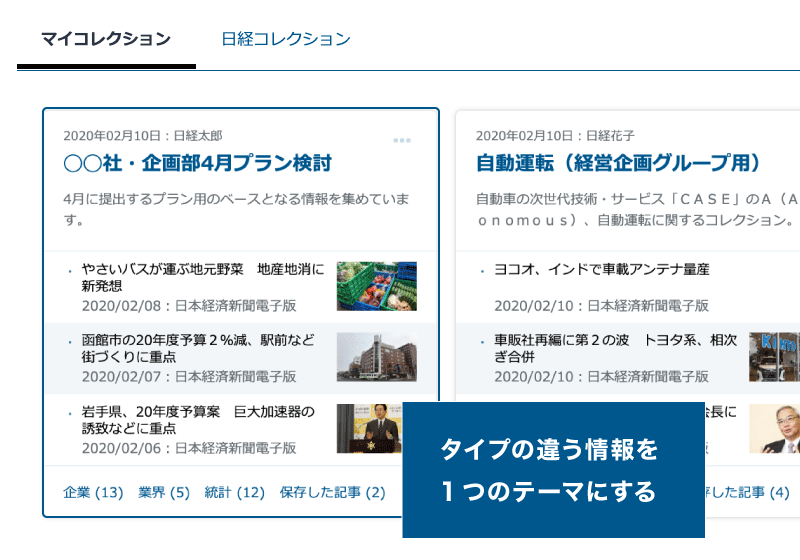Switch to the マイコレクション tab
The width and height of the screenshot is (800, 560).
coord(106,39)
